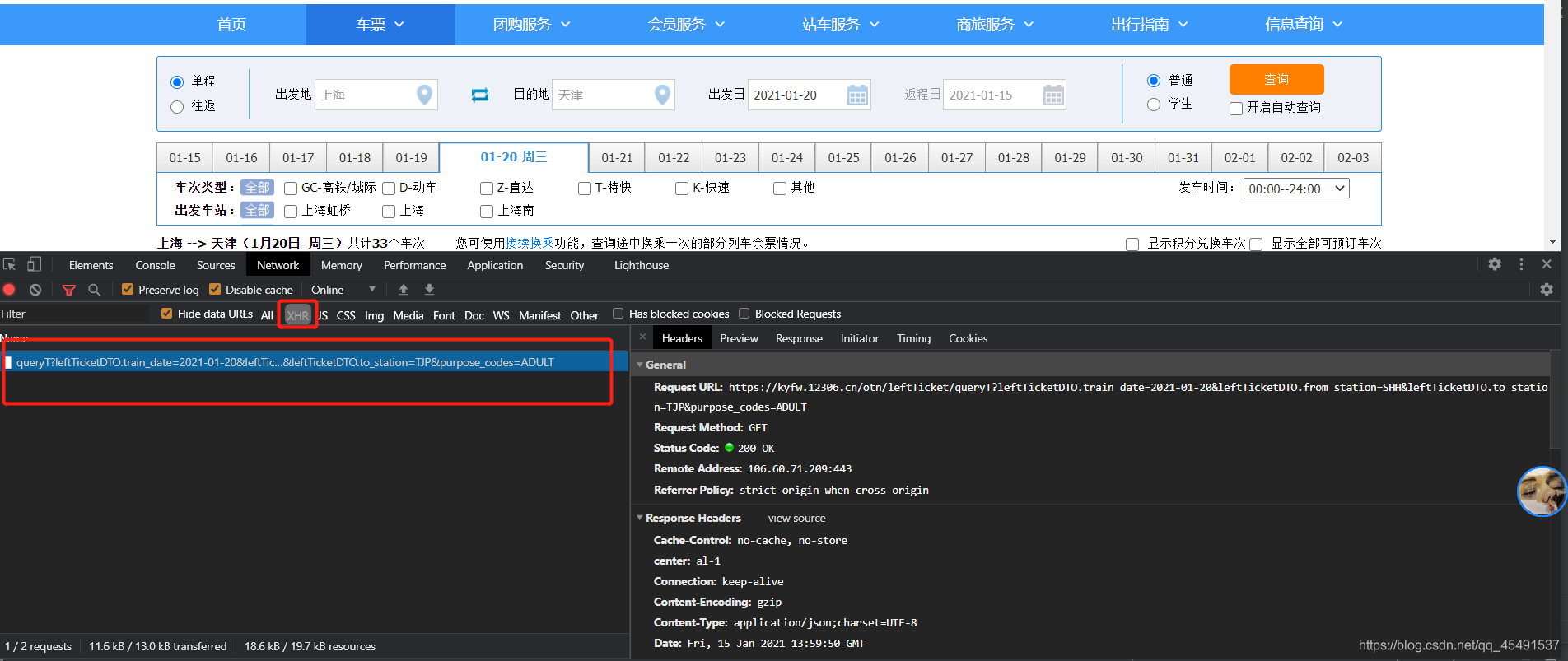Screen dimensions: 1568x661
Task: Stop recording network log
Action: [x=10, y=290]
